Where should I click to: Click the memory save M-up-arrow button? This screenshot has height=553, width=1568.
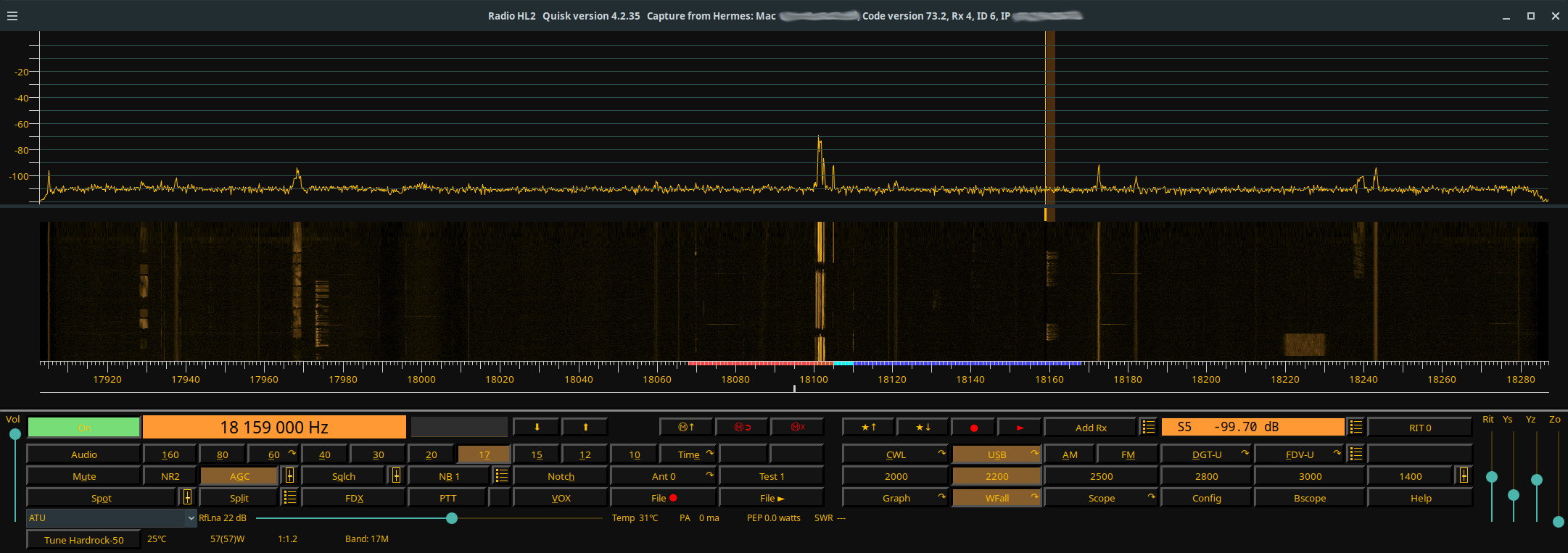click(x=686, y=427)
